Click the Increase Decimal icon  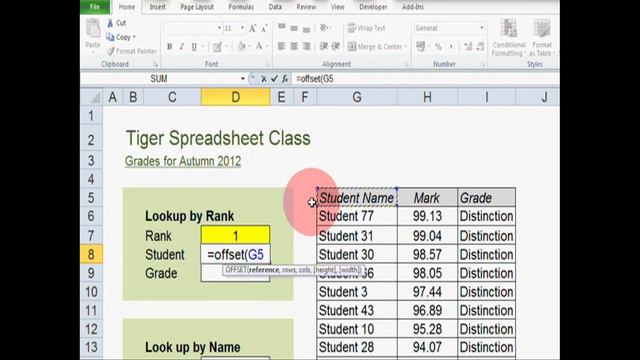468,47
